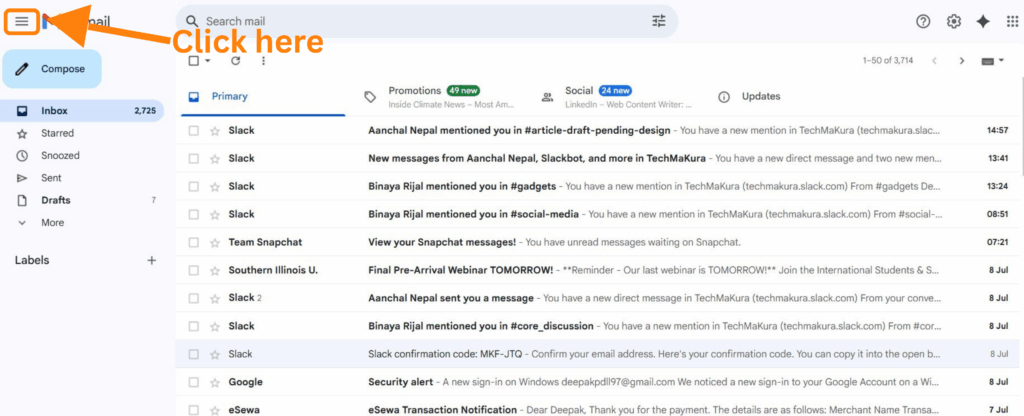Create new label with plus icon

coord(152,261)
